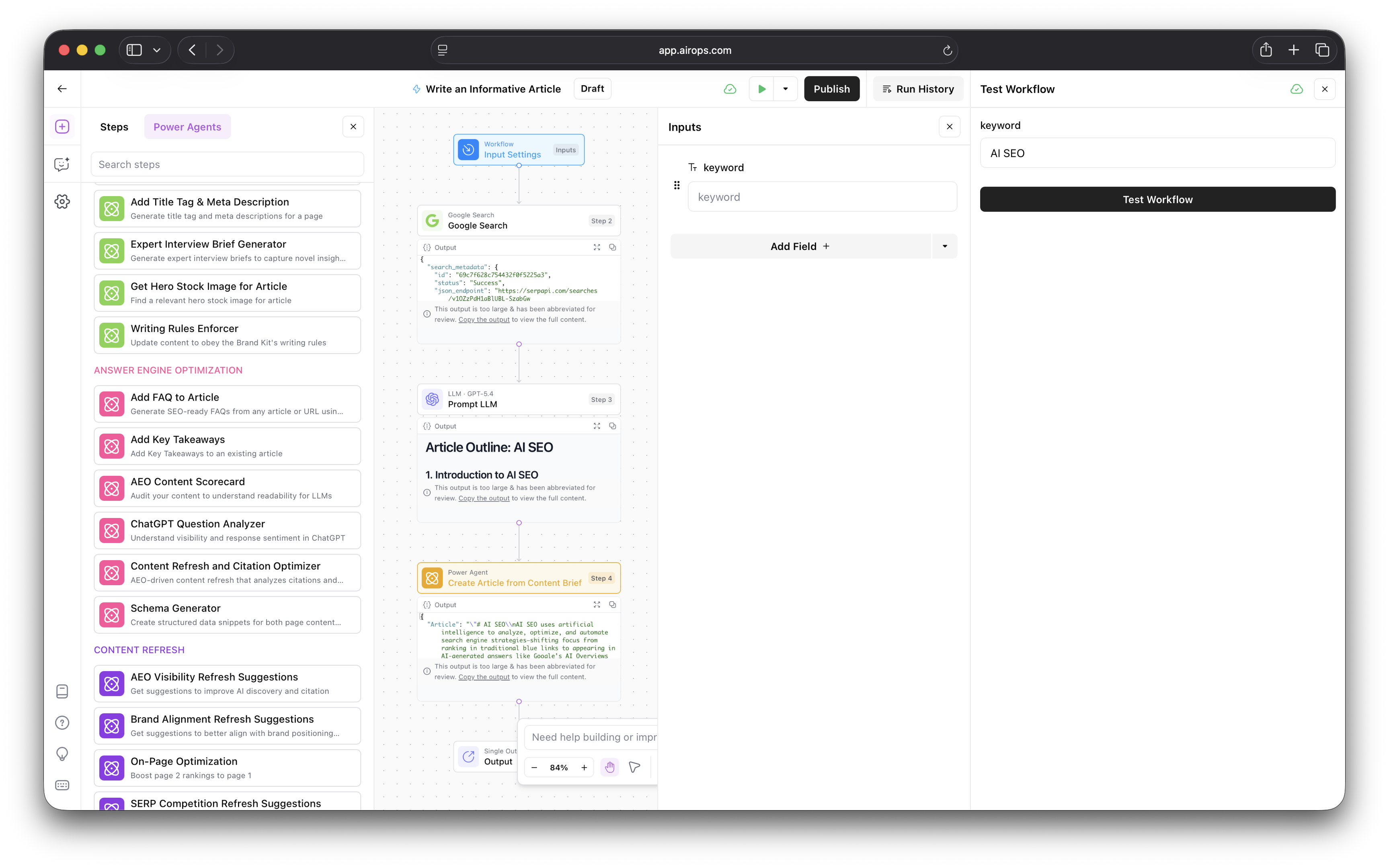This screenshot has height=868, width=1389.
Task: Expand Safari sidebar chevron dropdown
Action: [156, 51]
